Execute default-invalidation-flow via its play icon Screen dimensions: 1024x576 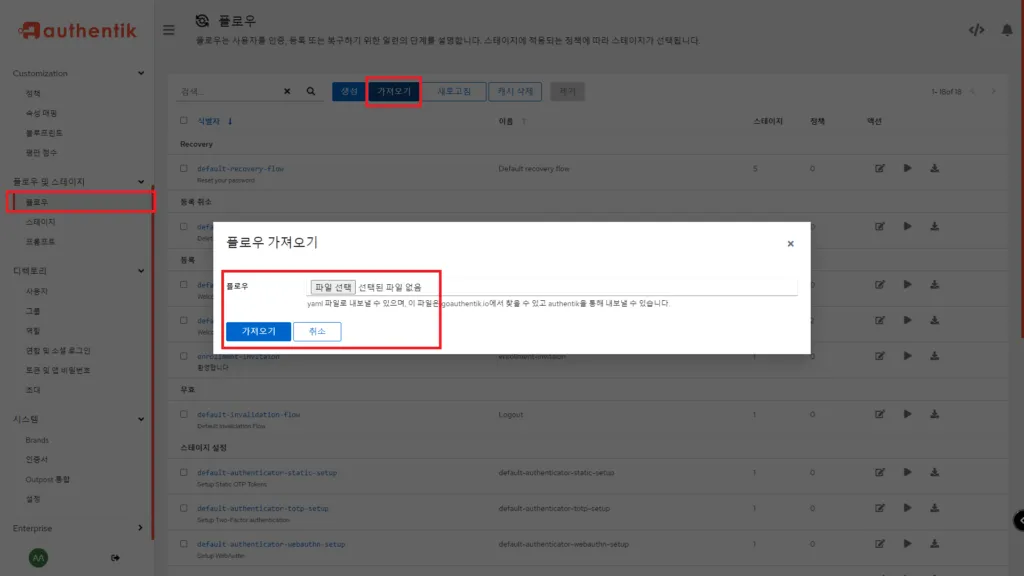pos(907,413)
